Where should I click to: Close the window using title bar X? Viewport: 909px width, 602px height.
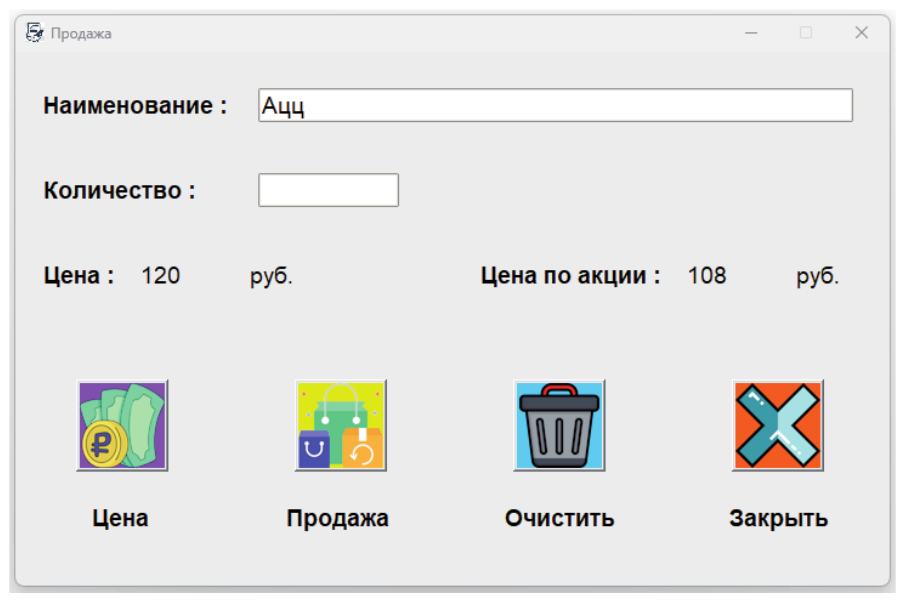[x=861, y=33]
